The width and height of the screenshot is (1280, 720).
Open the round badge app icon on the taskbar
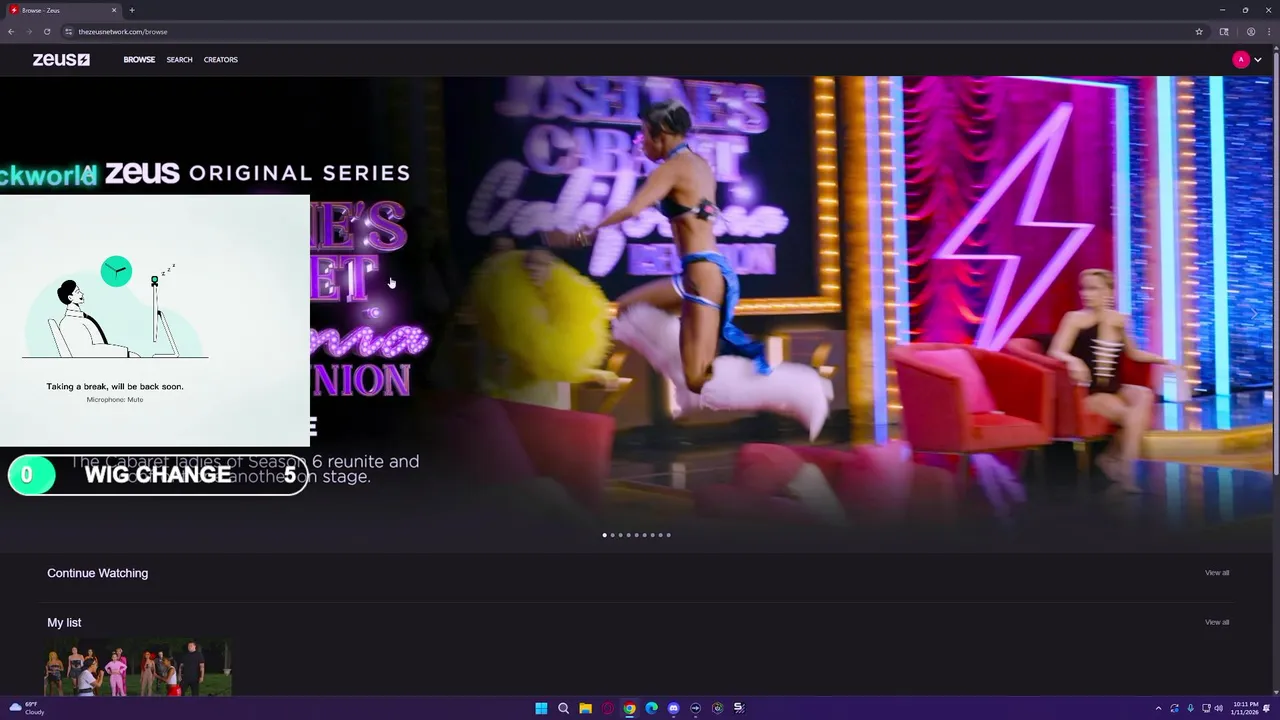[x=717, y=708]
